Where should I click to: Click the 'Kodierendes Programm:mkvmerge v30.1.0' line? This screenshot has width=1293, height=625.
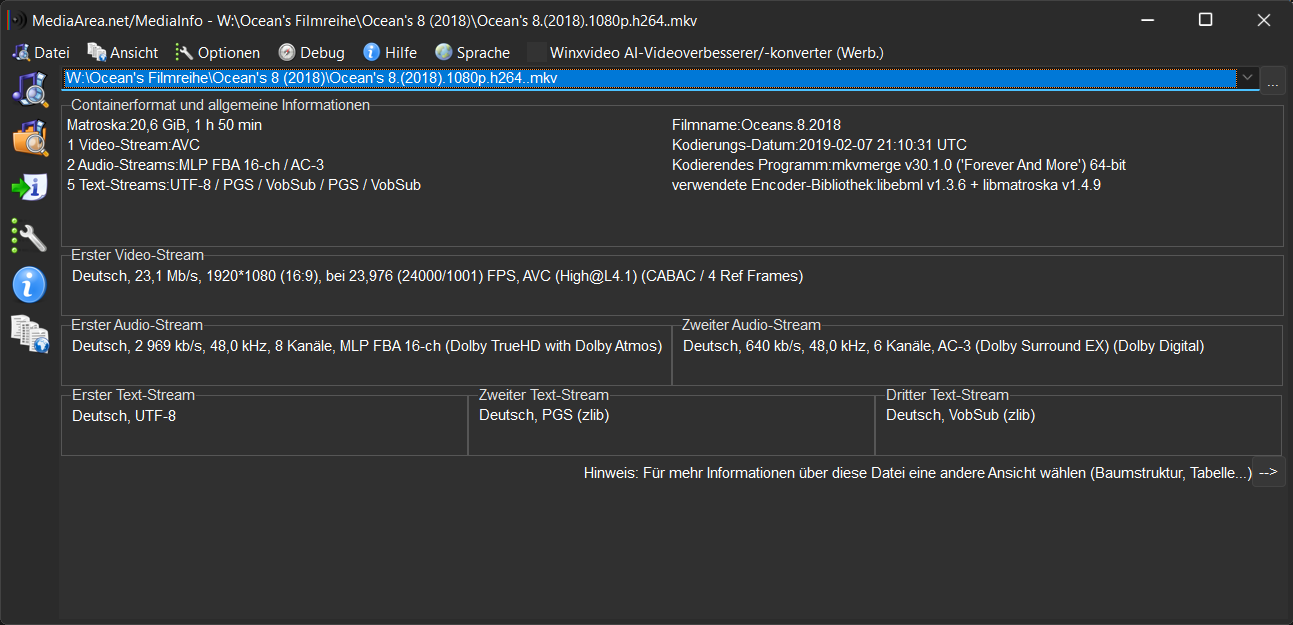point(899,165)
